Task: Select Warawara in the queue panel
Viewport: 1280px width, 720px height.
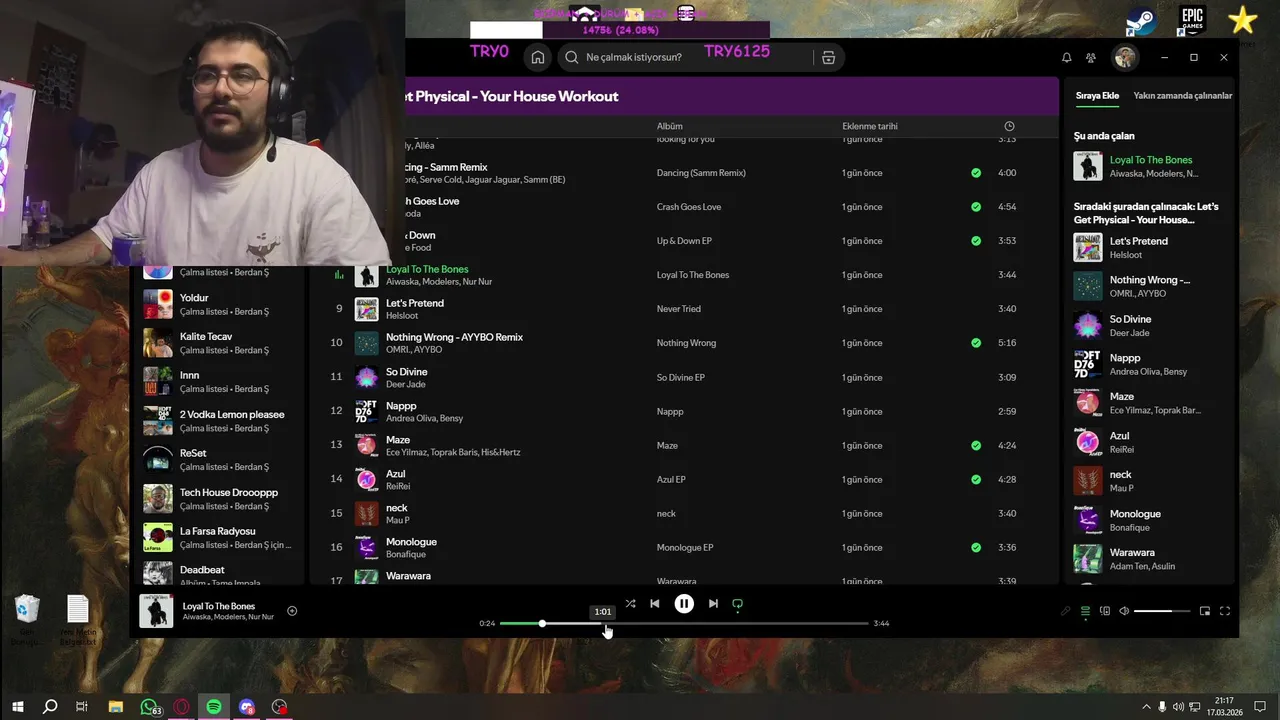Action: [x=1149, y=558]
